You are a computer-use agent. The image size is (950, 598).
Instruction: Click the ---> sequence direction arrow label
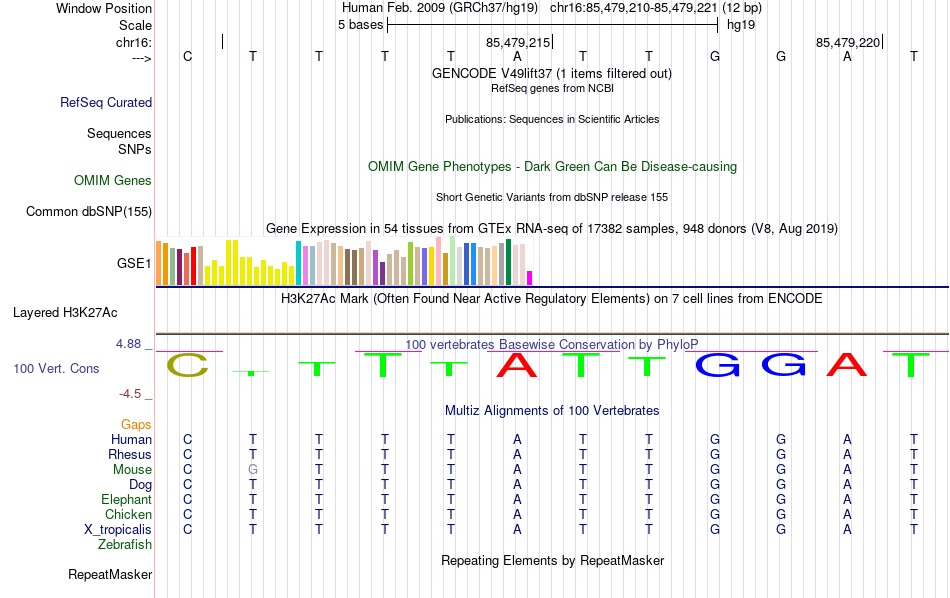pyautogui.click(x=142, y=58)
